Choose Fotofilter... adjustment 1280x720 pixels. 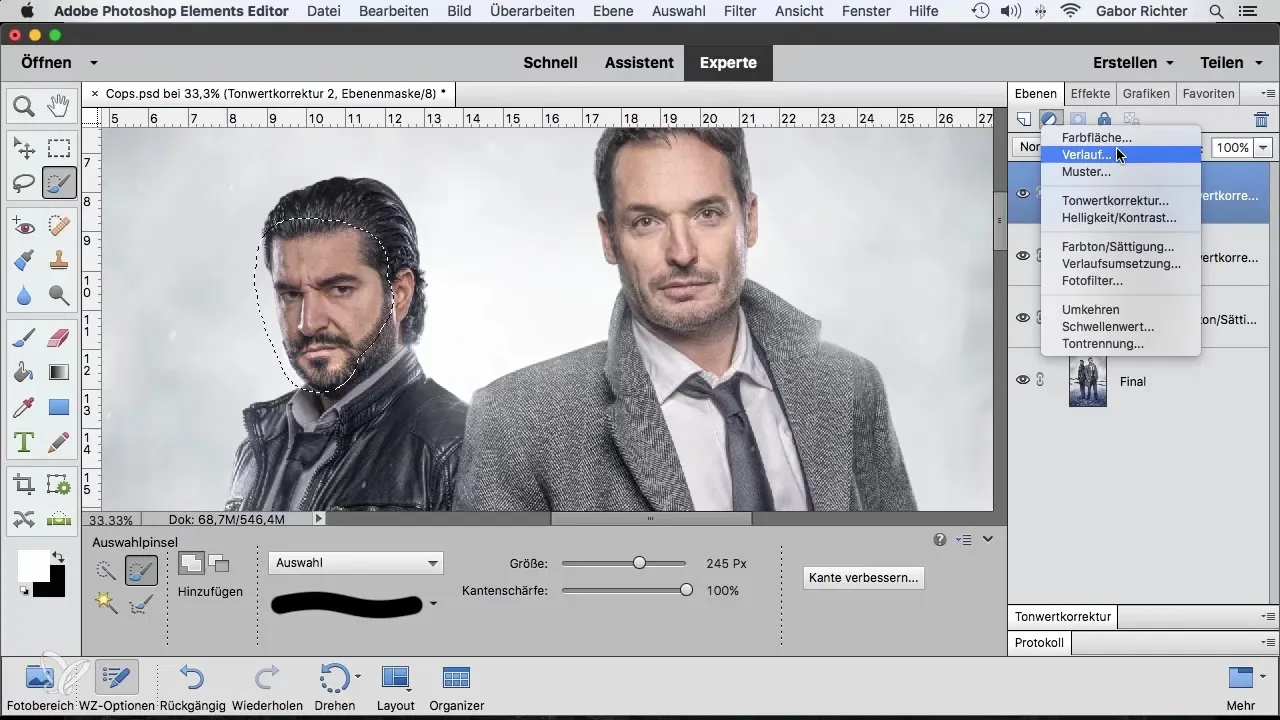coord(1120,281)
